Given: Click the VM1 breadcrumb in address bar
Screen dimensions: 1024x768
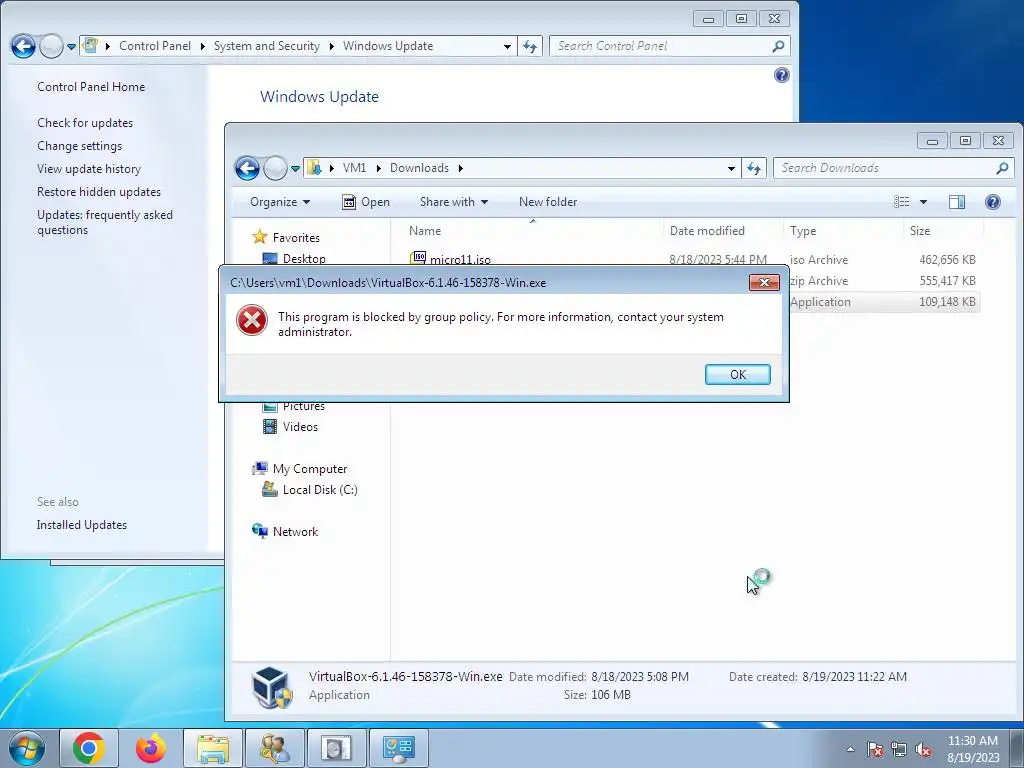Looking at the screenshot, I should click(354, 168).
